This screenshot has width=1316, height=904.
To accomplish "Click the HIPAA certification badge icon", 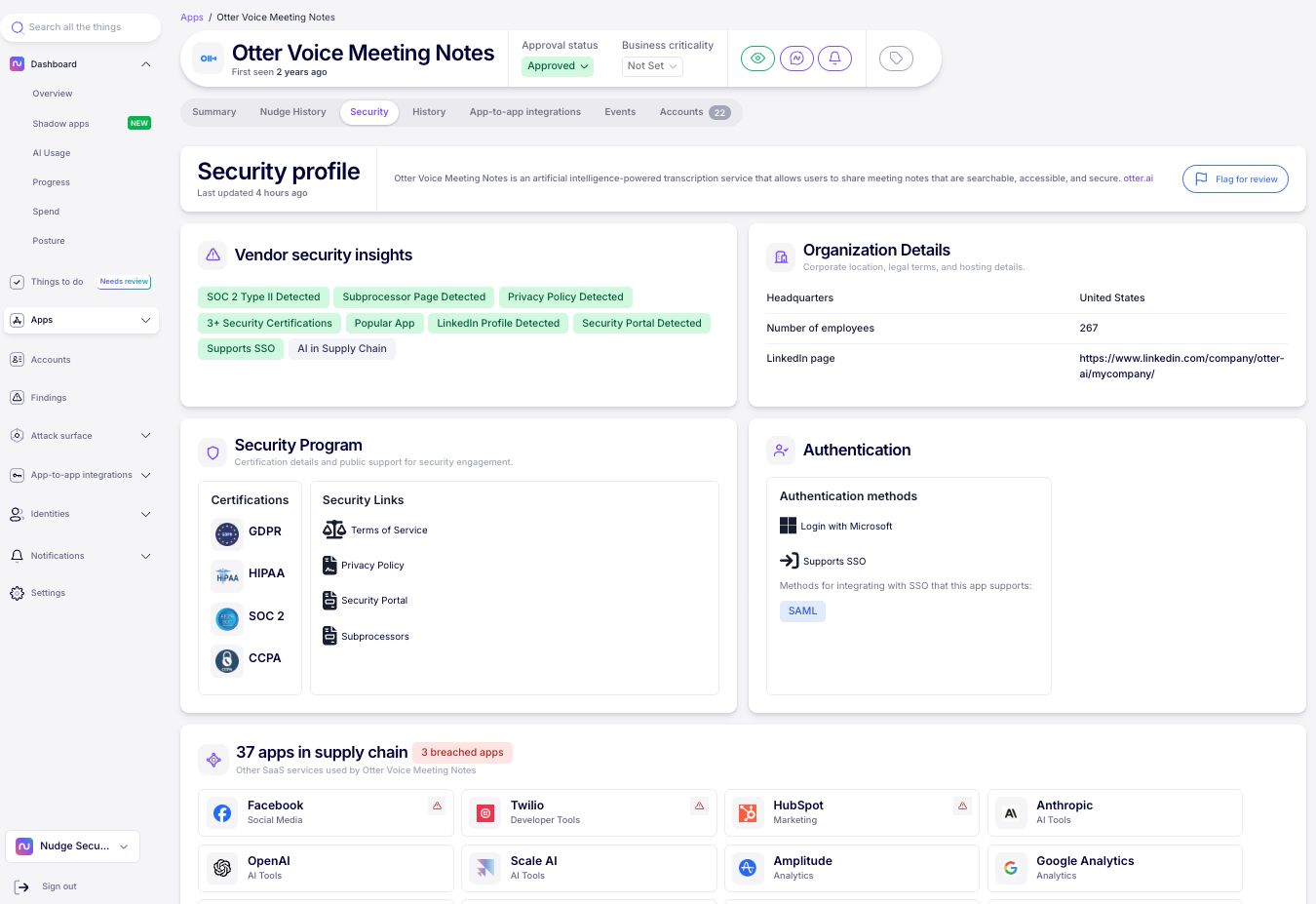I will 227,575.
